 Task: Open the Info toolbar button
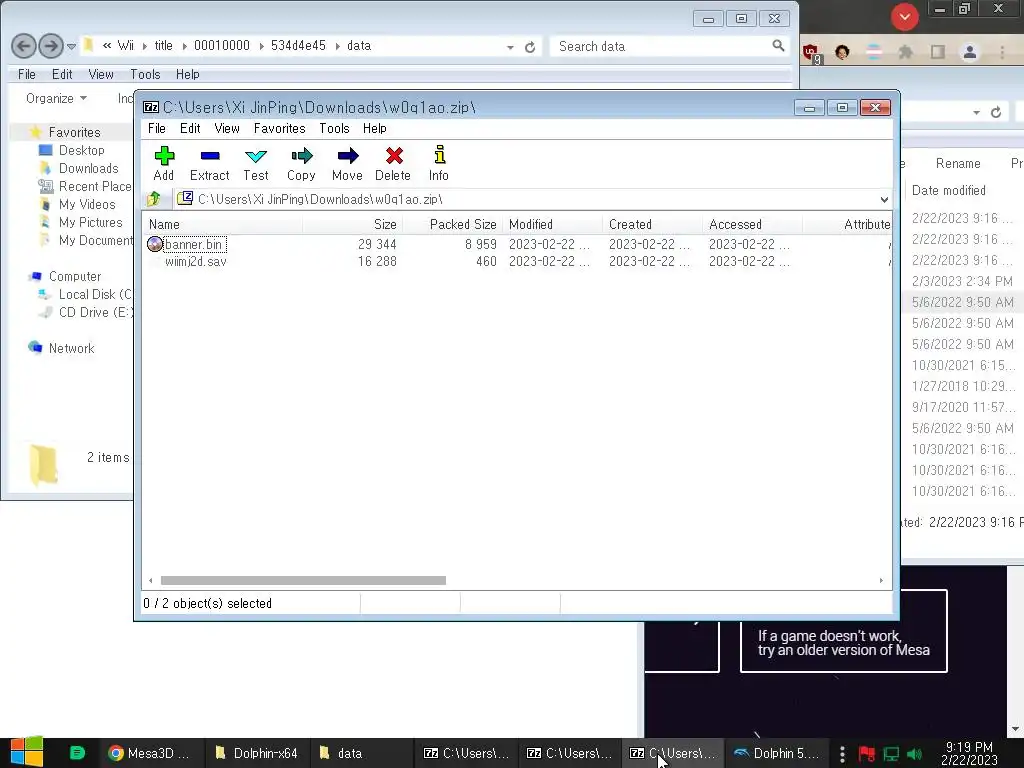pos(439,163)
